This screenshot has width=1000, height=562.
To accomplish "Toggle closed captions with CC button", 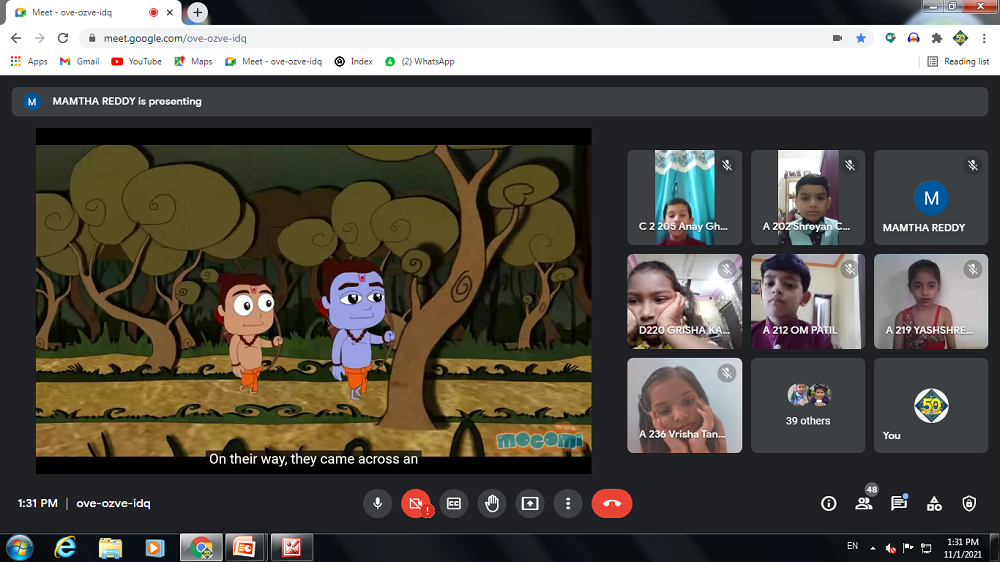I will (453, 504).
